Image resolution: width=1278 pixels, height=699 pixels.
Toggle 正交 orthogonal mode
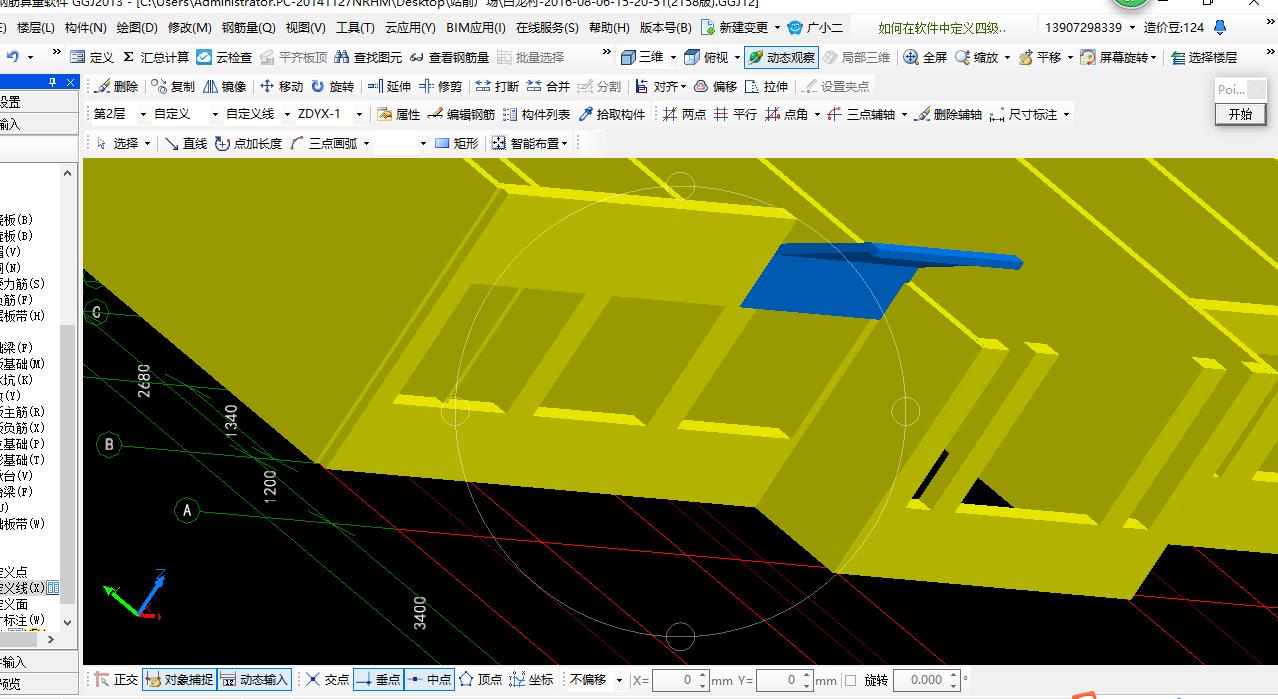[x=116, y=679]
